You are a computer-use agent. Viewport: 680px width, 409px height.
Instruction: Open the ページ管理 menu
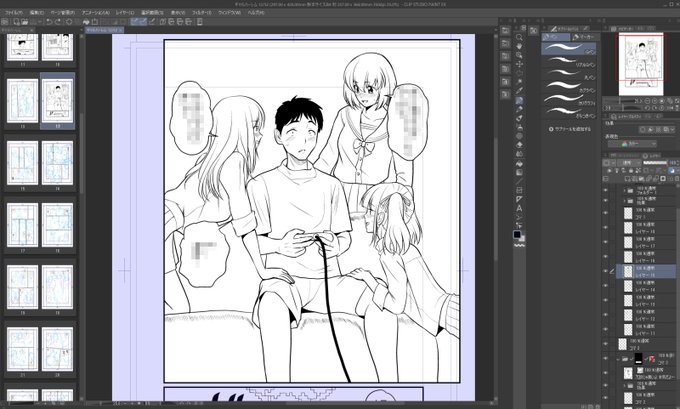[63, 13]
